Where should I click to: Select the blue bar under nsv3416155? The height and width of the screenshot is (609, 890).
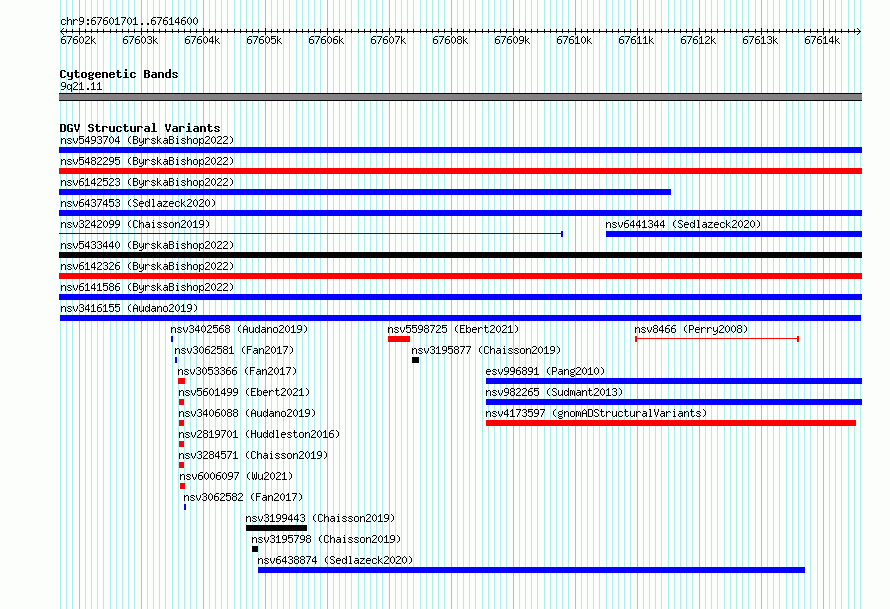(460, 318)
